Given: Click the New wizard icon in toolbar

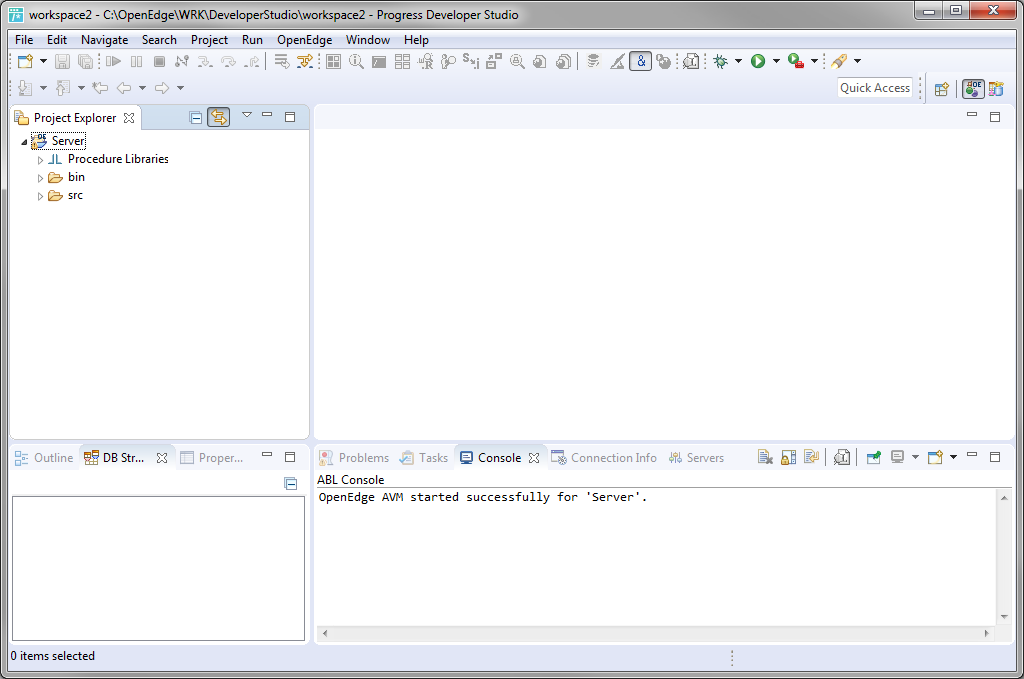Looking at the screenshot, I should (x=25, y=61).
